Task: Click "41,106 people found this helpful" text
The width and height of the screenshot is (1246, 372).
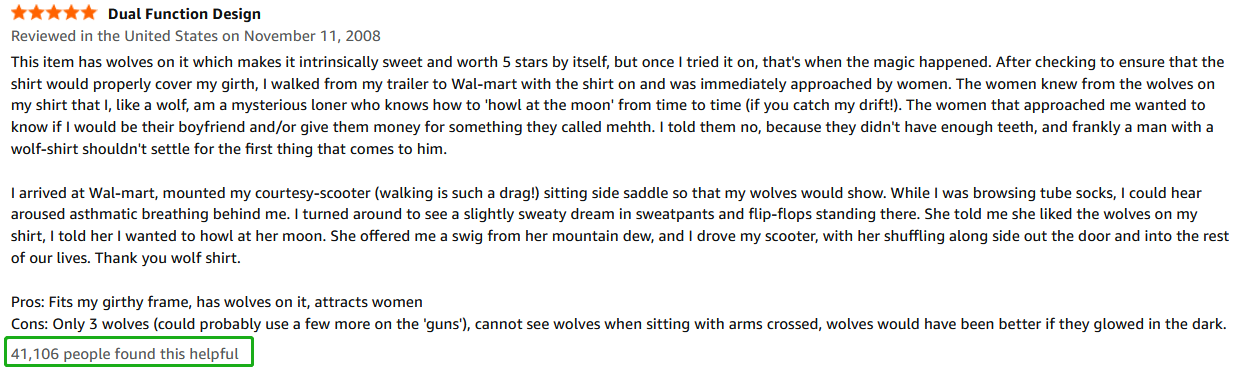Action: (x=125, y=353)
